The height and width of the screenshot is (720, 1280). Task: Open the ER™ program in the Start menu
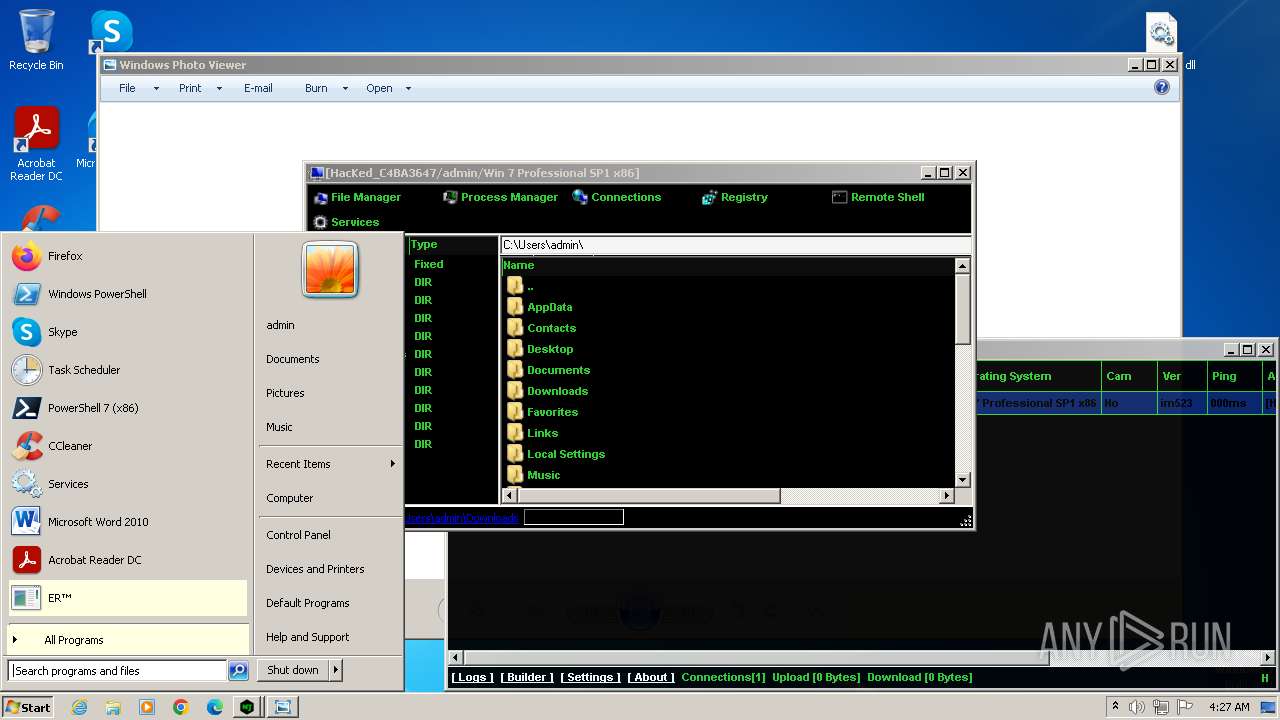(128, 598)
